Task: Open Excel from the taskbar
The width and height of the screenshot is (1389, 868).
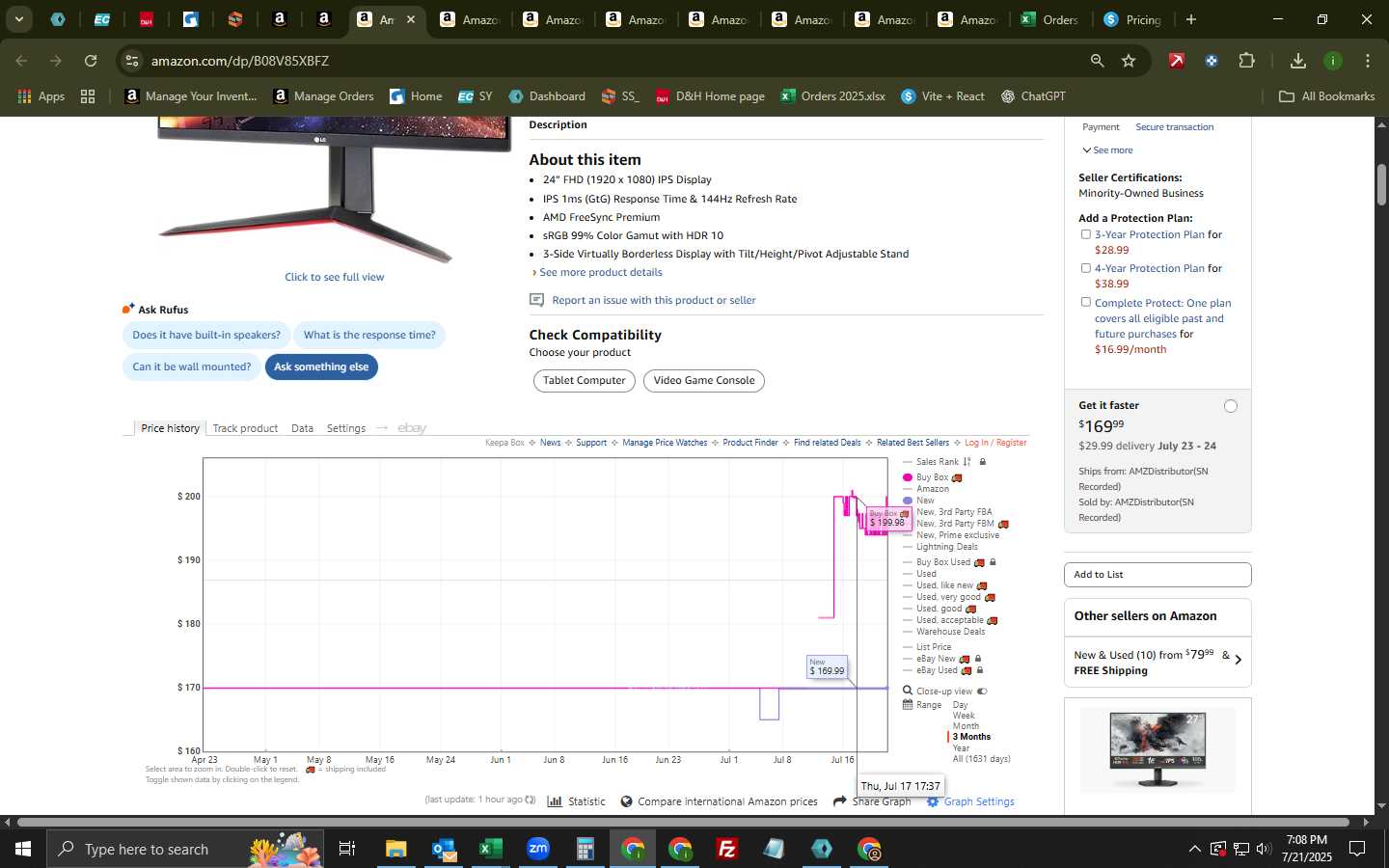Action: 491,849
